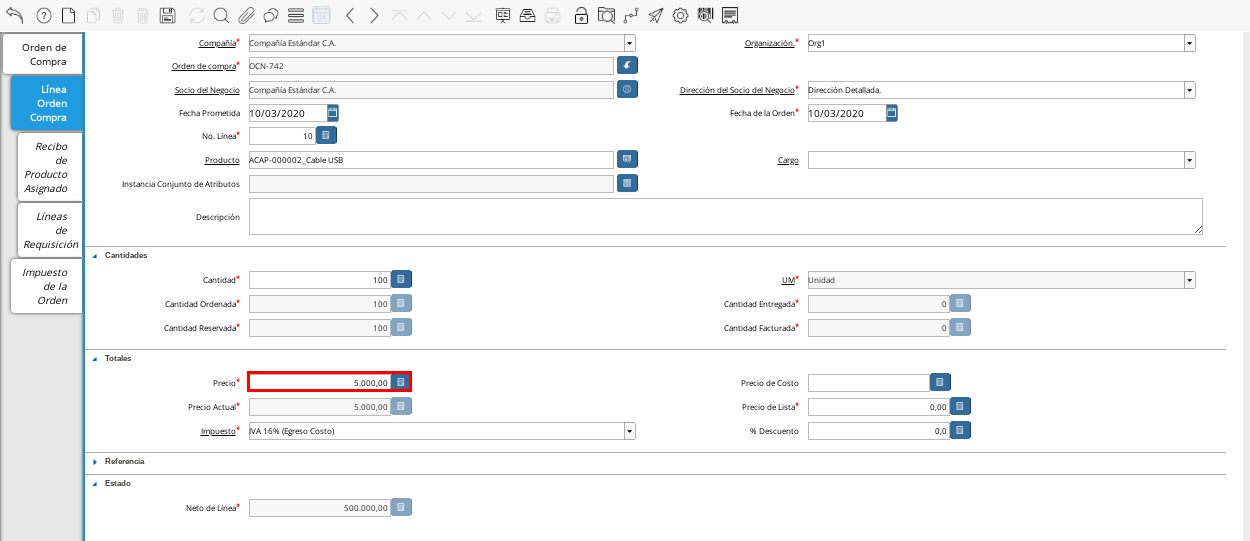Click into the Descripción text area
The width and height of the screenshot is (1250, 541).
(725, 216)
